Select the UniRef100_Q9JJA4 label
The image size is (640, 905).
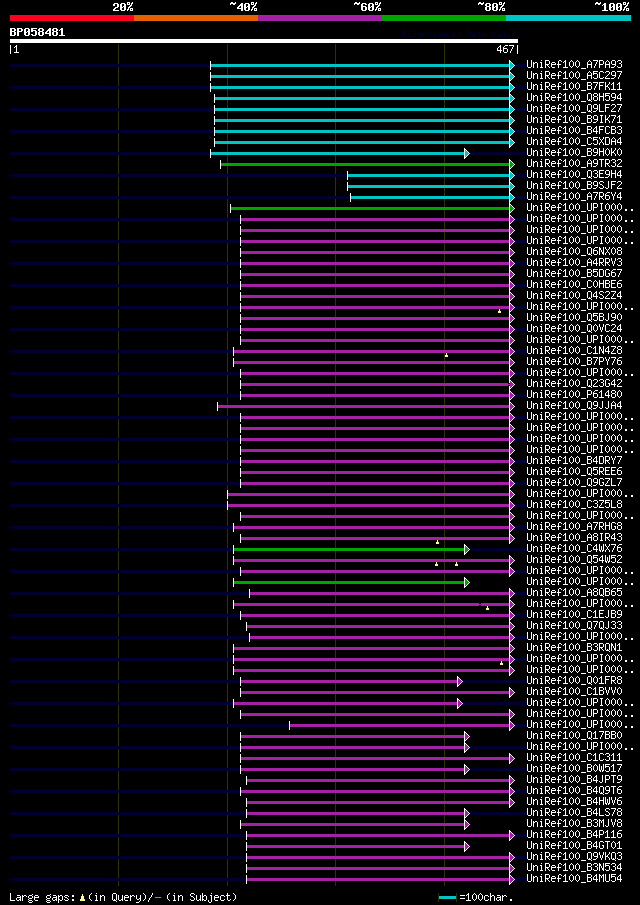pos(574,405)
